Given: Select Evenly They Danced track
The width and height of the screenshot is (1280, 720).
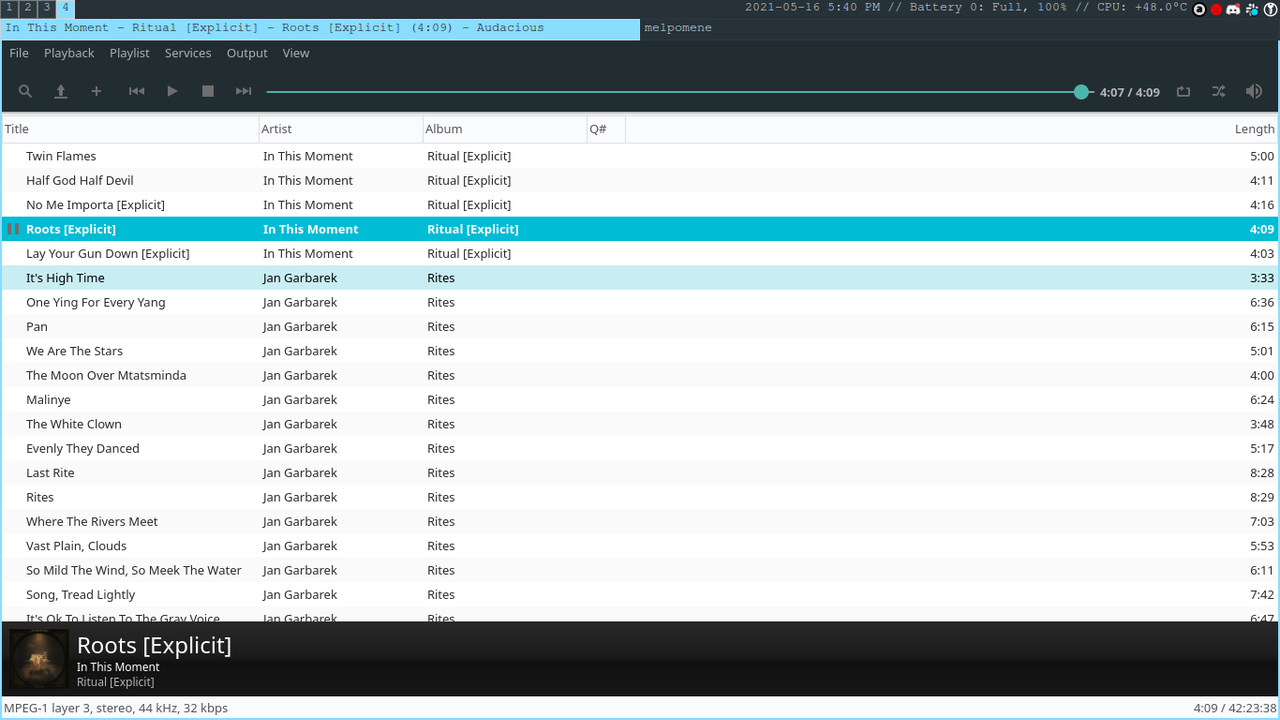Looking at the screenshot, I should click(x=640, y=448).
